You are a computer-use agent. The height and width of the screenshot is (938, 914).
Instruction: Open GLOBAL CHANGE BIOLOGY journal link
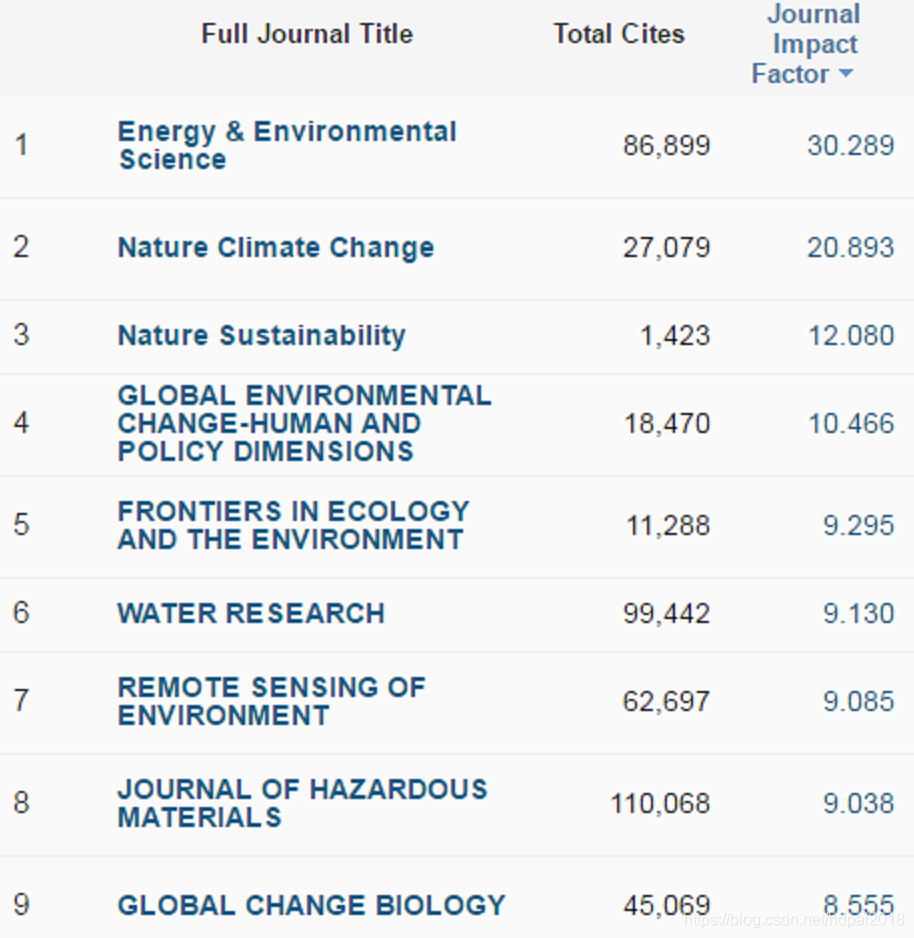tap(312, 905)
